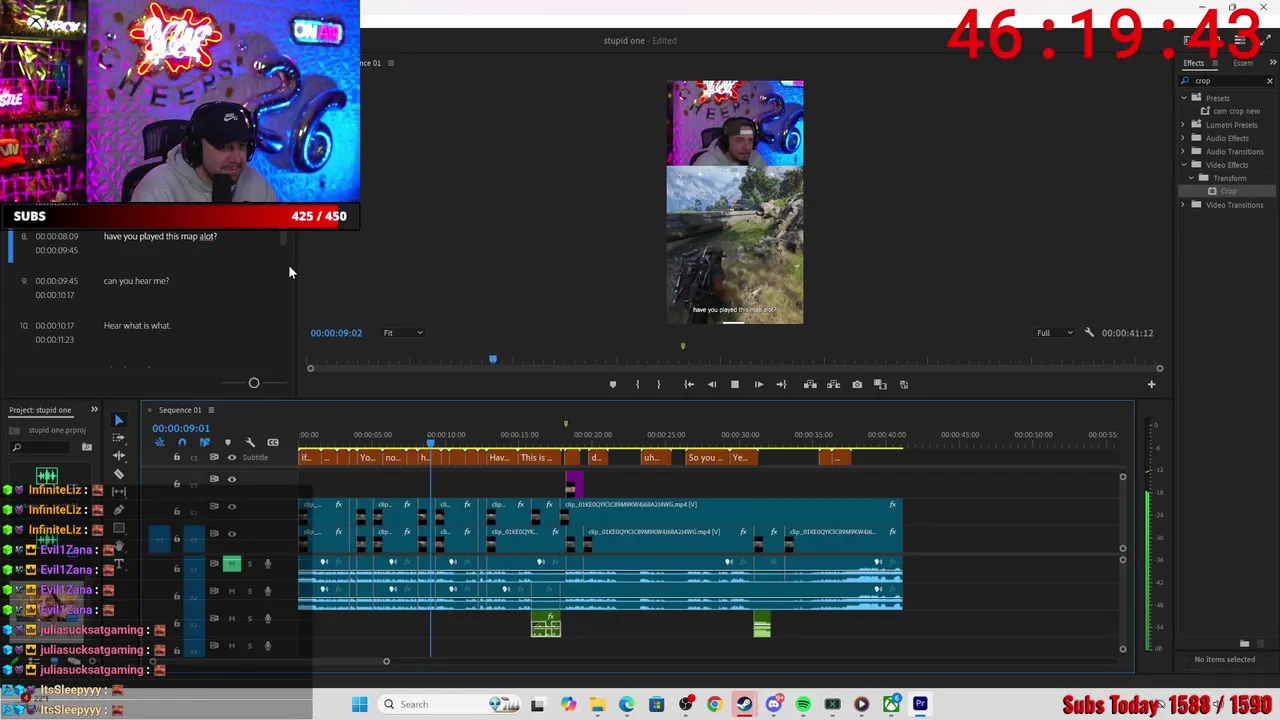Screen dimensions: 1280x720
Task: Open the Full playback resolution dropdown
Action: (1054, 333)
